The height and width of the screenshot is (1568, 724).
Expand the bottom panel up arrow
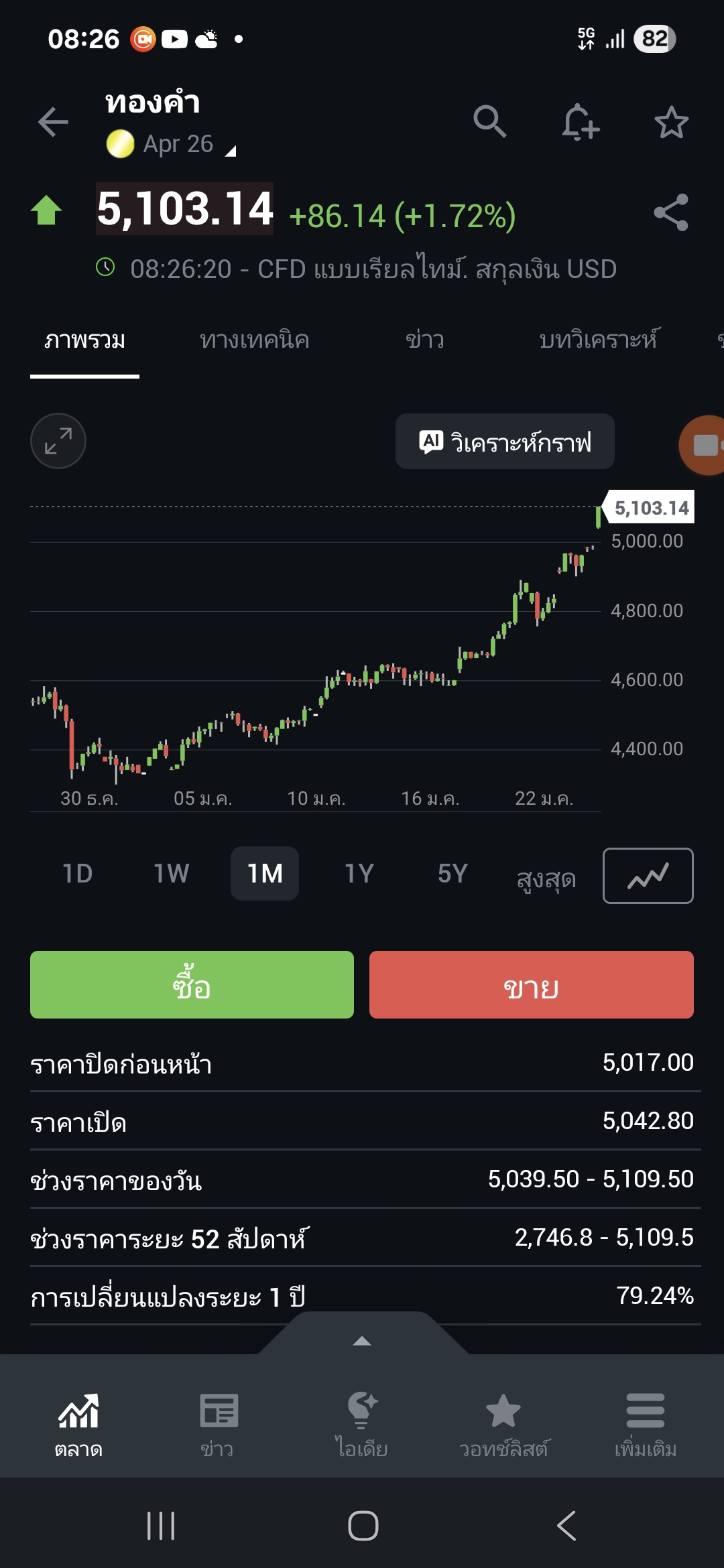(362, 1340)
